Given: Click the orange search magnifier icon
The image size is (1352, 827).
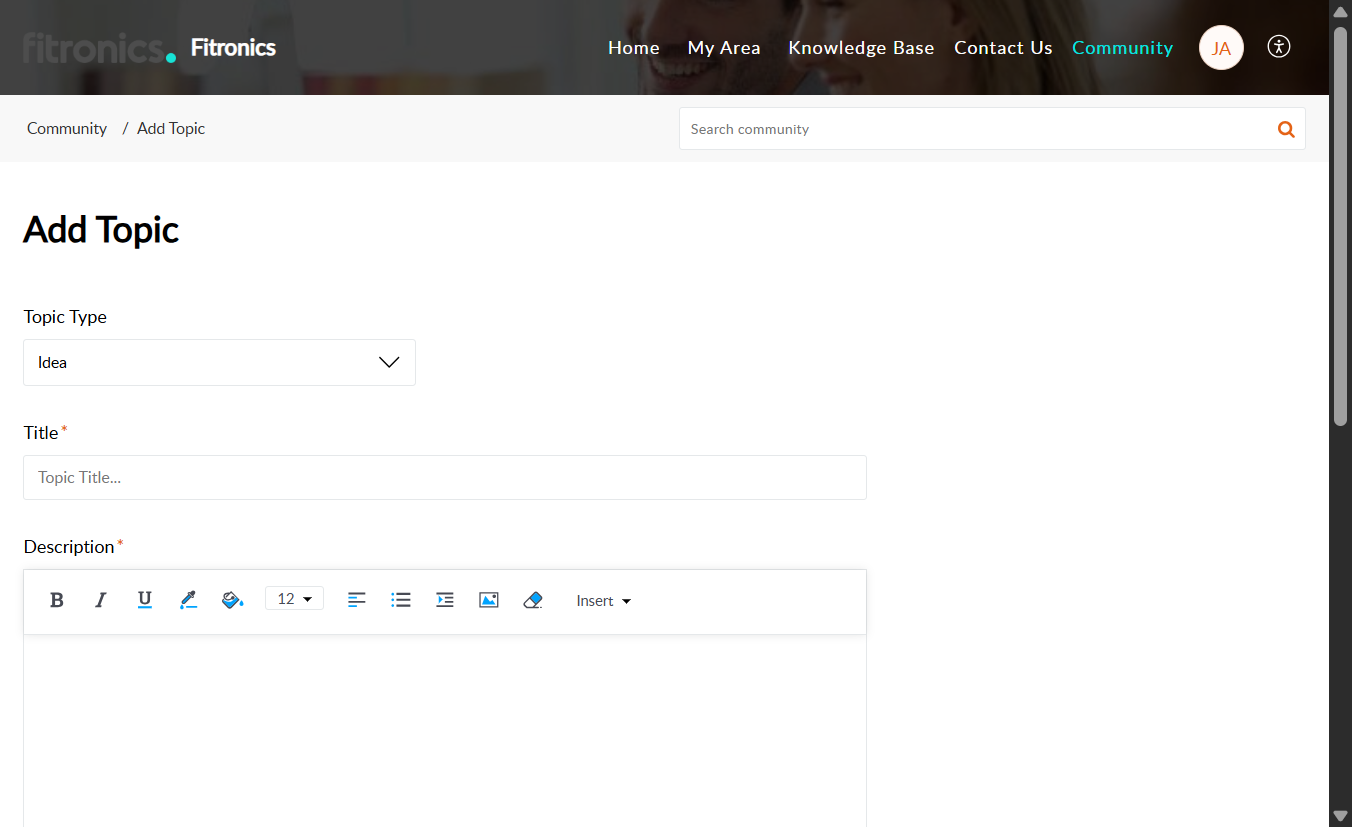Looking at the screenshot, I should [x=1286, y=129].
